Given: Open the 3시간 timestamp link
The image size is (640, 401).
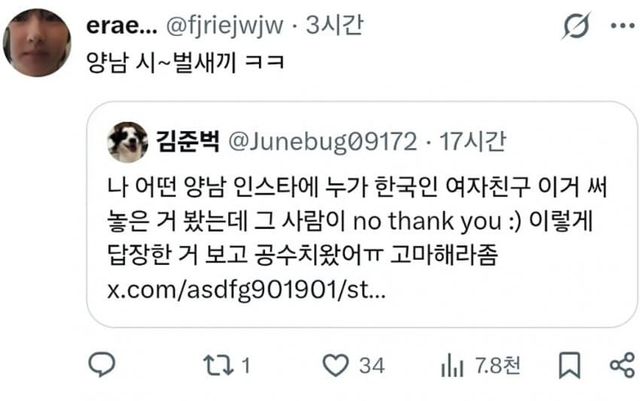Looking at the screenshot, I should coord(334,25).
